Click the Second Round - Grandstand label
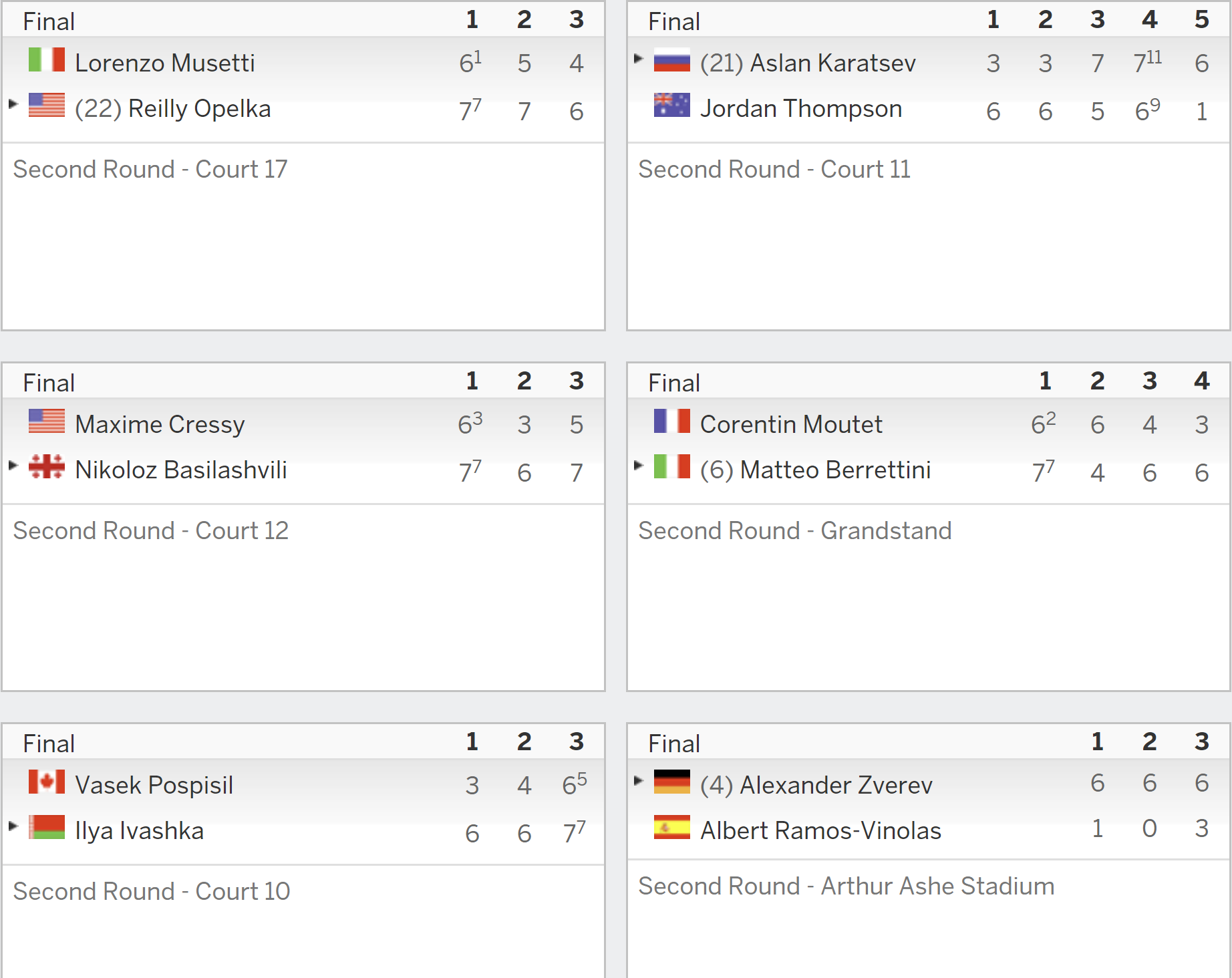This screenshot has width=1232, height=978. [x=795, y=530]
